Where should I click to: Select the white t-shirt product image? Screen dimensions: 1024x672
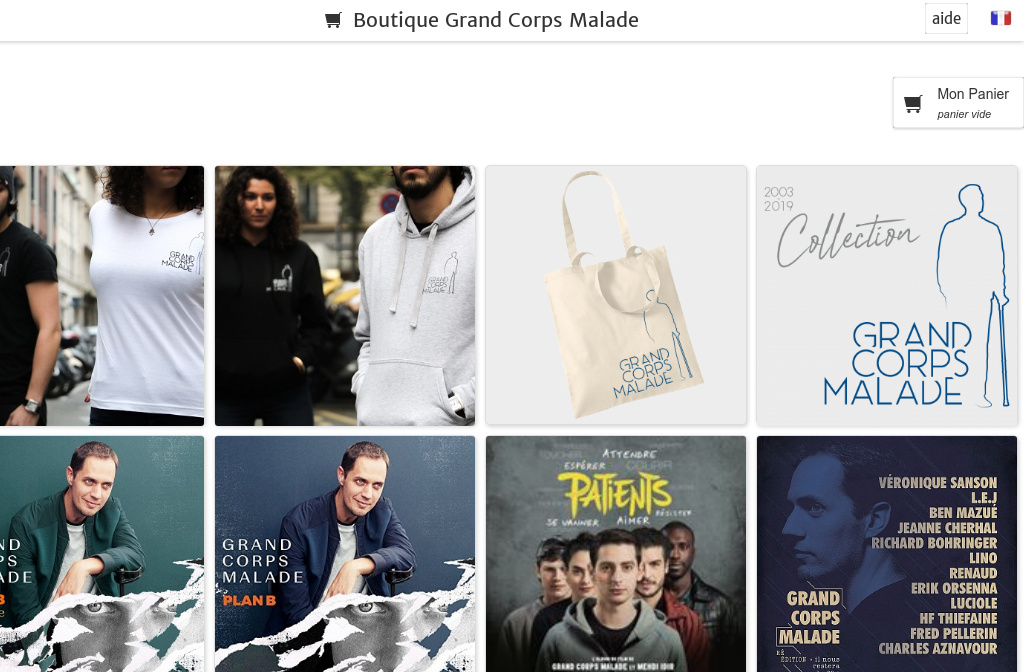click(102, 295)
